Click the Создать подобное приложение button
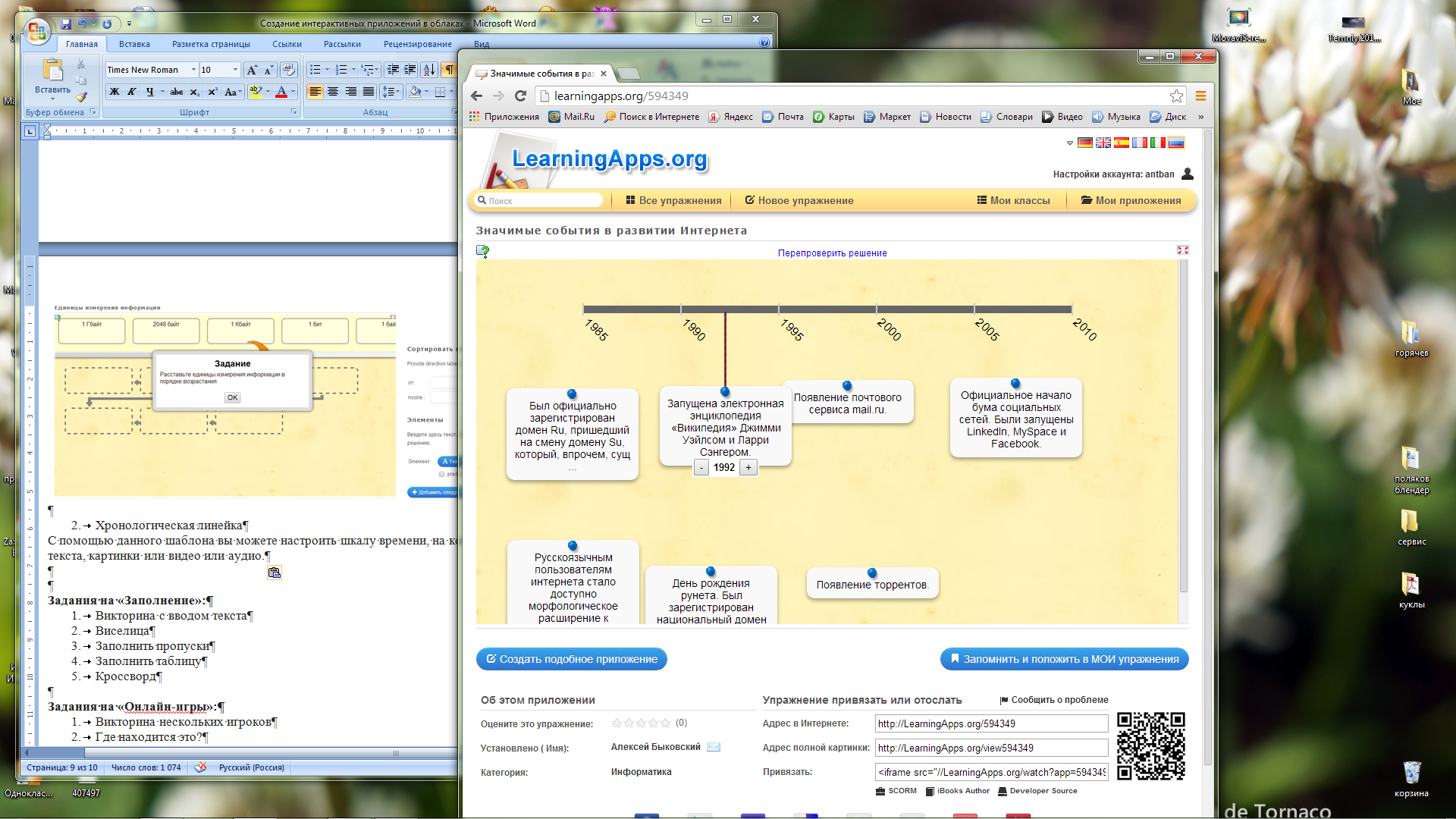 click(571, 659)
